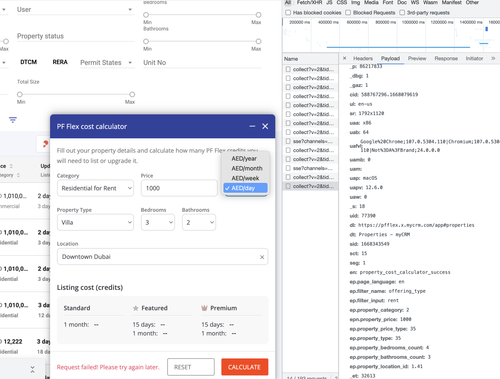This screenshot has height=379, width=500.
Task: Filter network by Img
Action: coord(355,2)
